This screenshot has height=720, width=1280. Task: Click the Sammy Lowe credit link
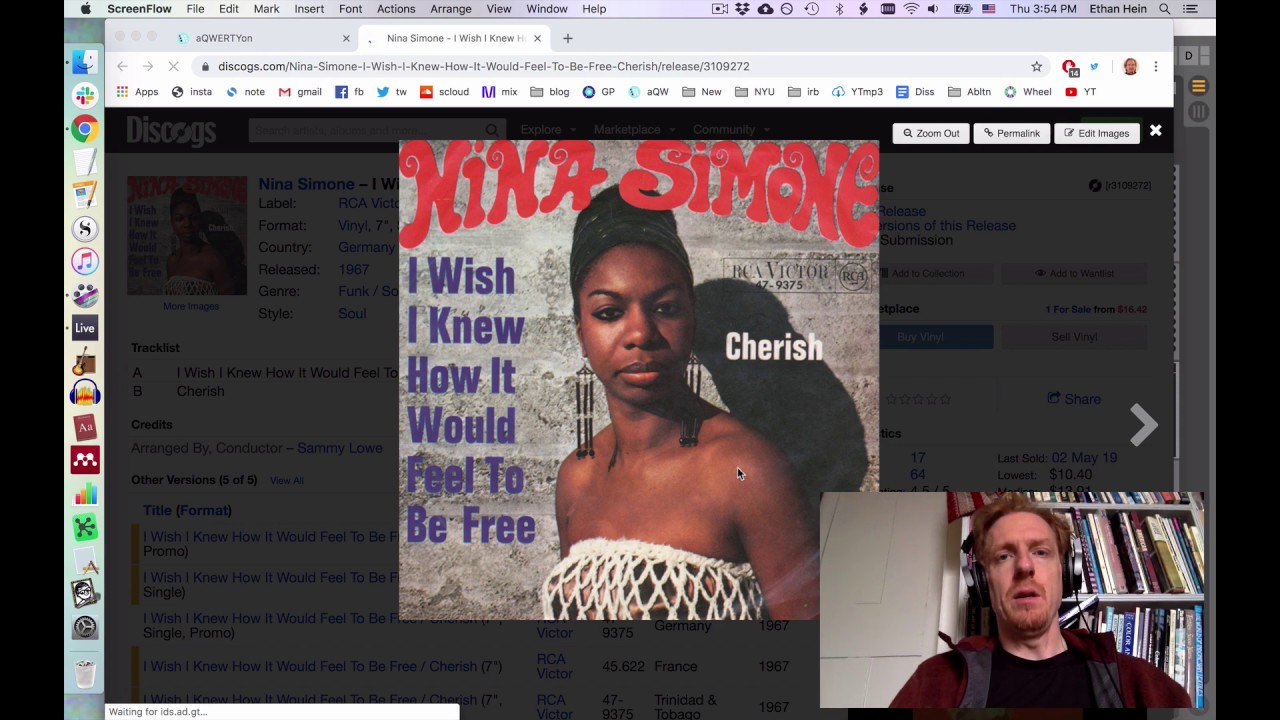pyautogui.click(x=339, y=448)
